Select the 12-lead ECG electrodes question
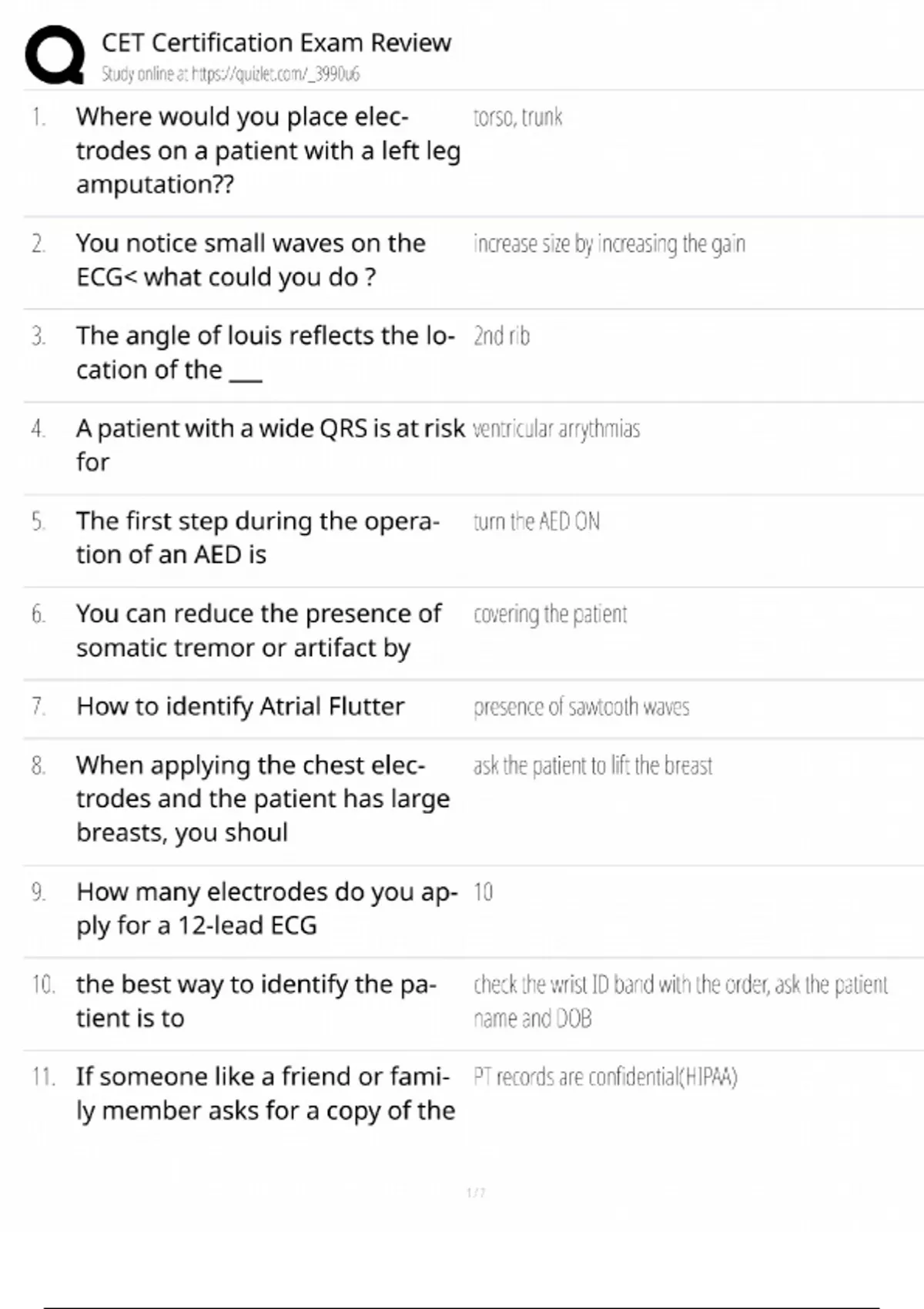Screen dimensions: 924x1309 click(266, 909)
